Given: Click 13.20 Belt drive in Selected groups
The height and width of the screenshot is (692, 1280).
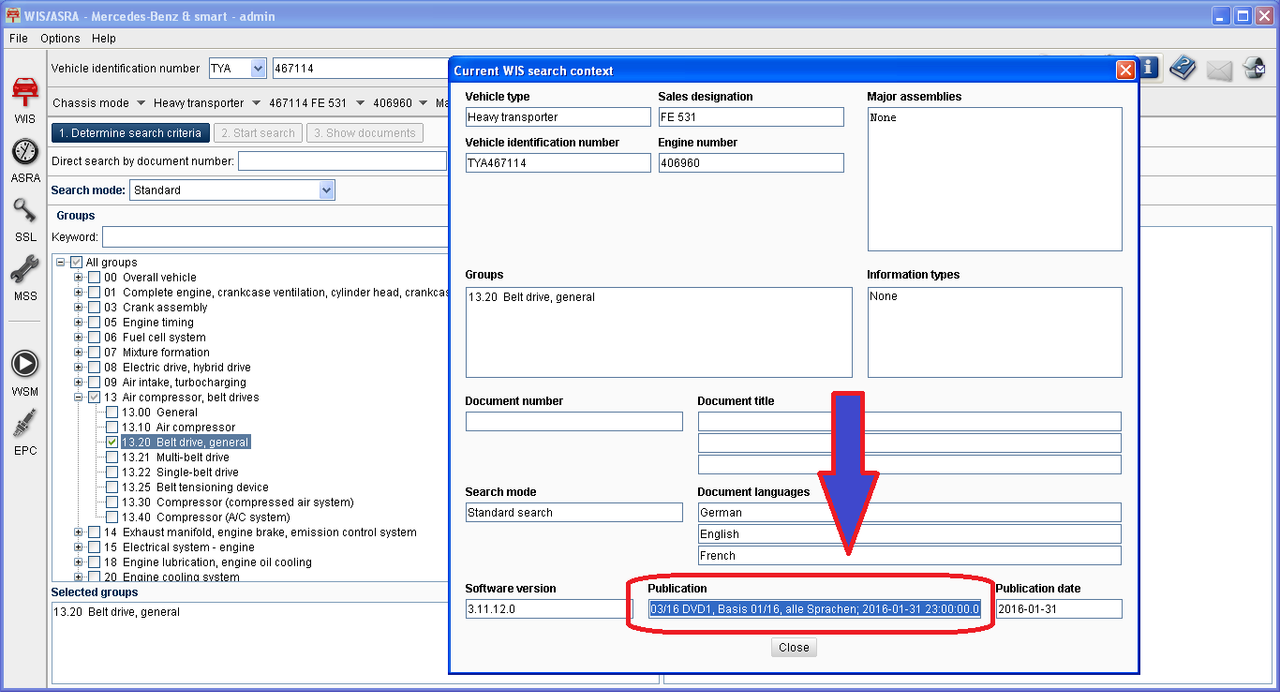Looking at the screenshot, I should pyautogui.click(x=117, y=612).
